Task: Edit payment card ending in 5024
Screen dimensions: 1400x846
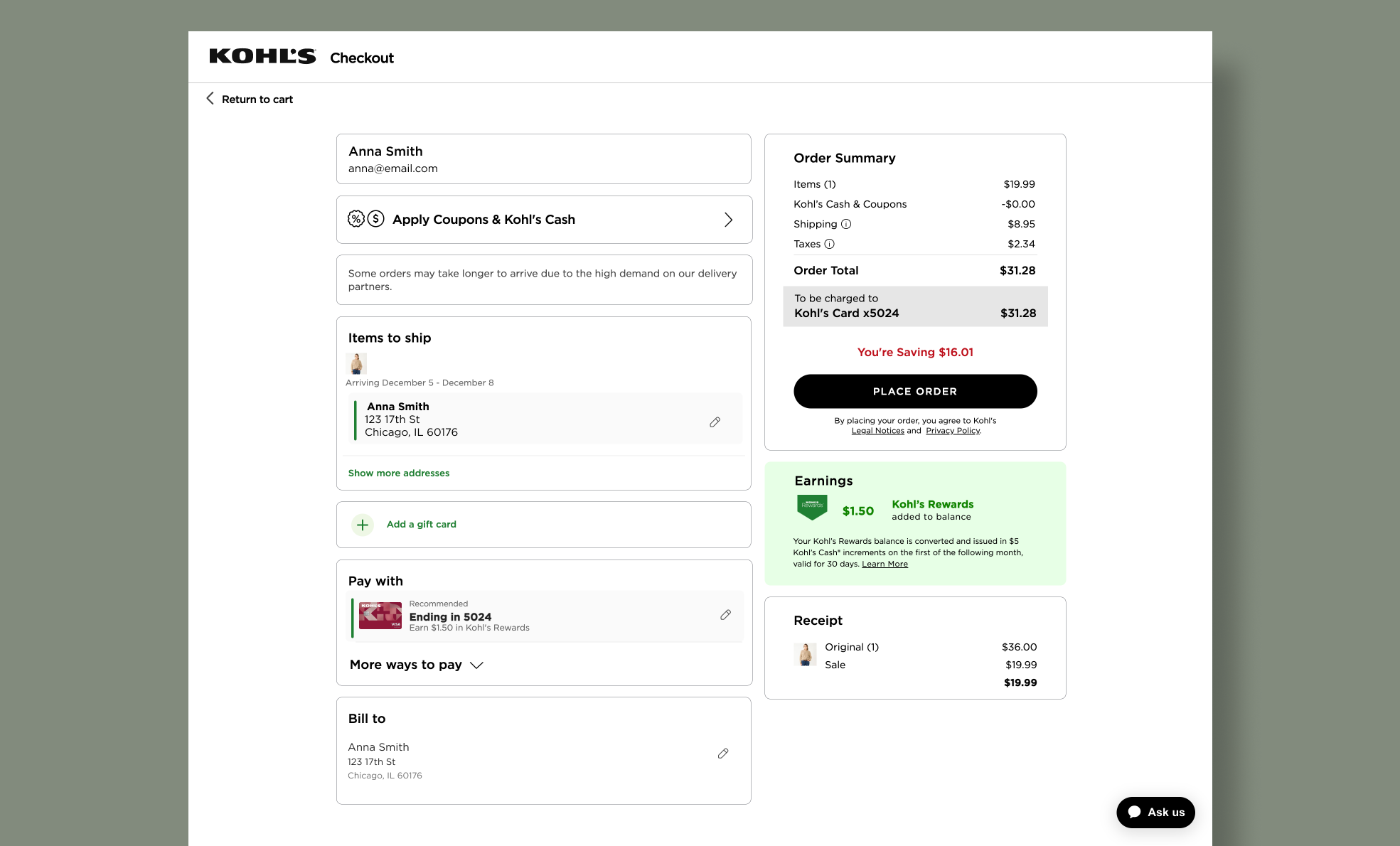Action: pos(725,615)
